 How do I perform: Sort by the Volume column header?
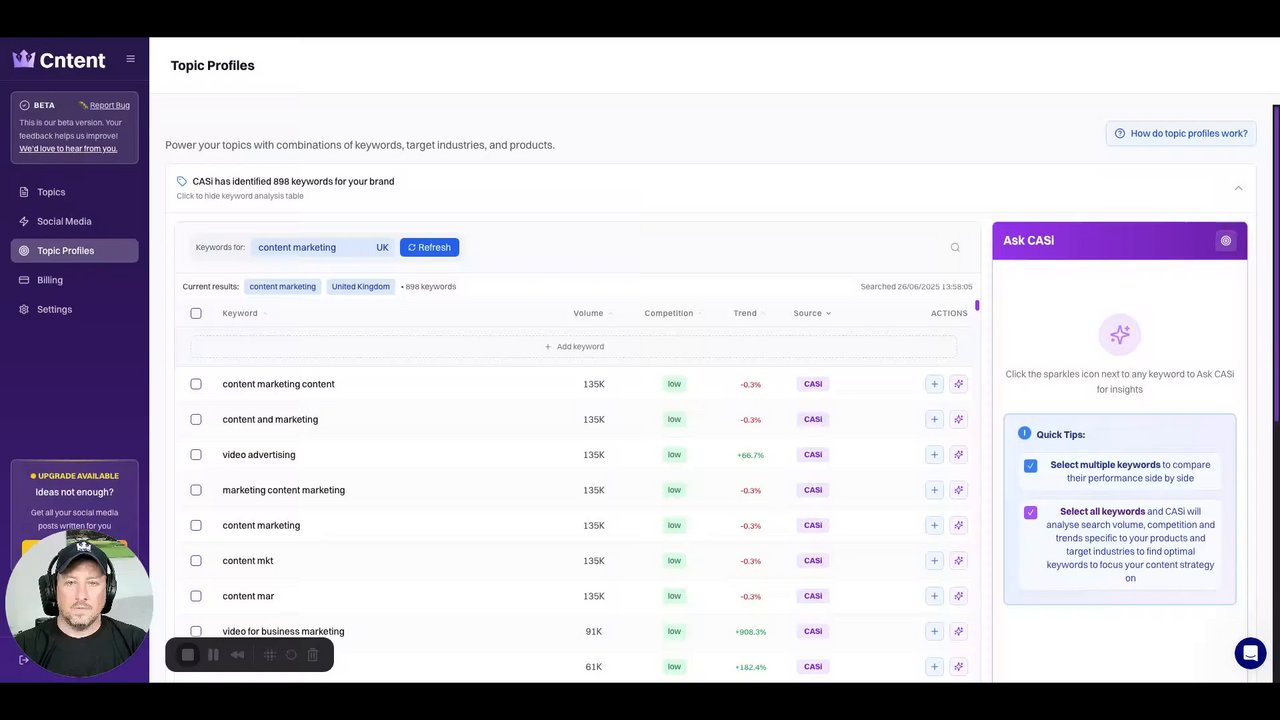(x=592, y=313)
